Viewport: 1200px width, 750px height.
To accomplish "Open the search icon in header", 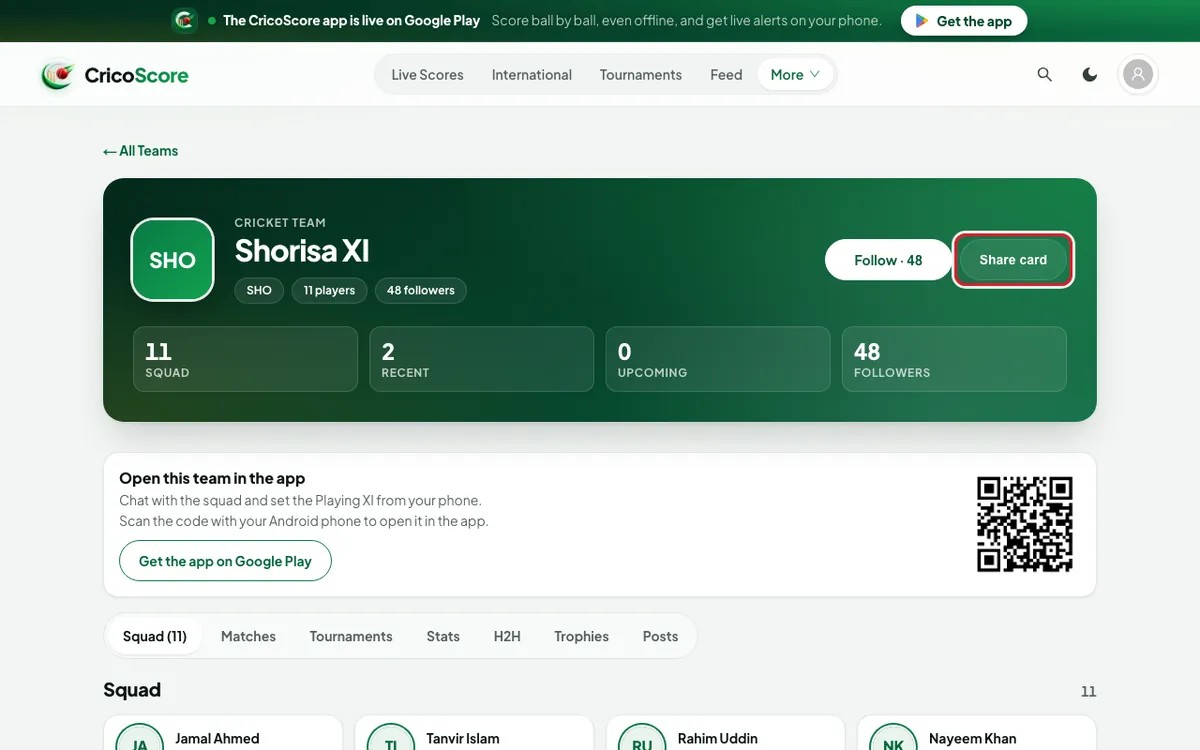I will (1045, 75).
